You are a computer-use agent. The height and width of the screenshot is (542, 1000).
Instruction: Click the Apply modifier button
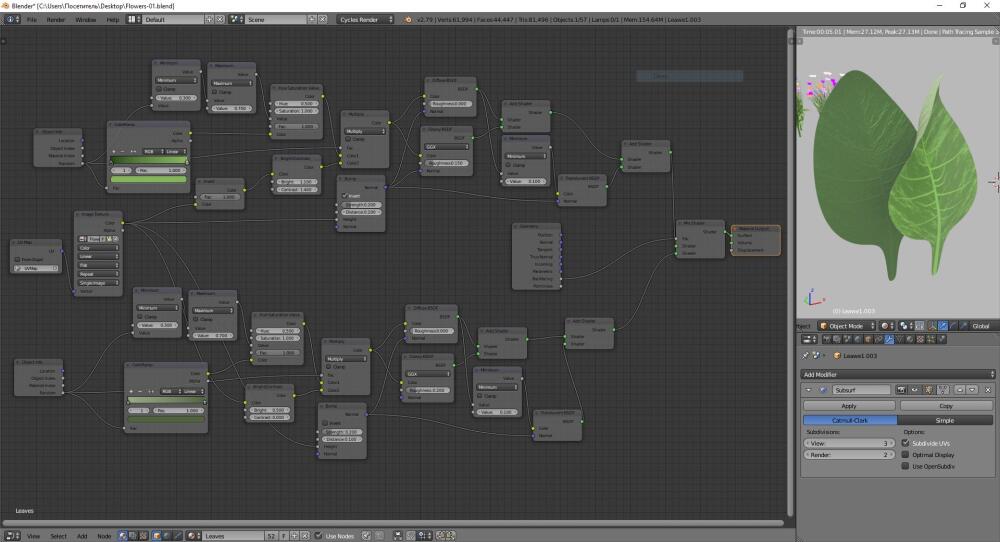point(849,406)
